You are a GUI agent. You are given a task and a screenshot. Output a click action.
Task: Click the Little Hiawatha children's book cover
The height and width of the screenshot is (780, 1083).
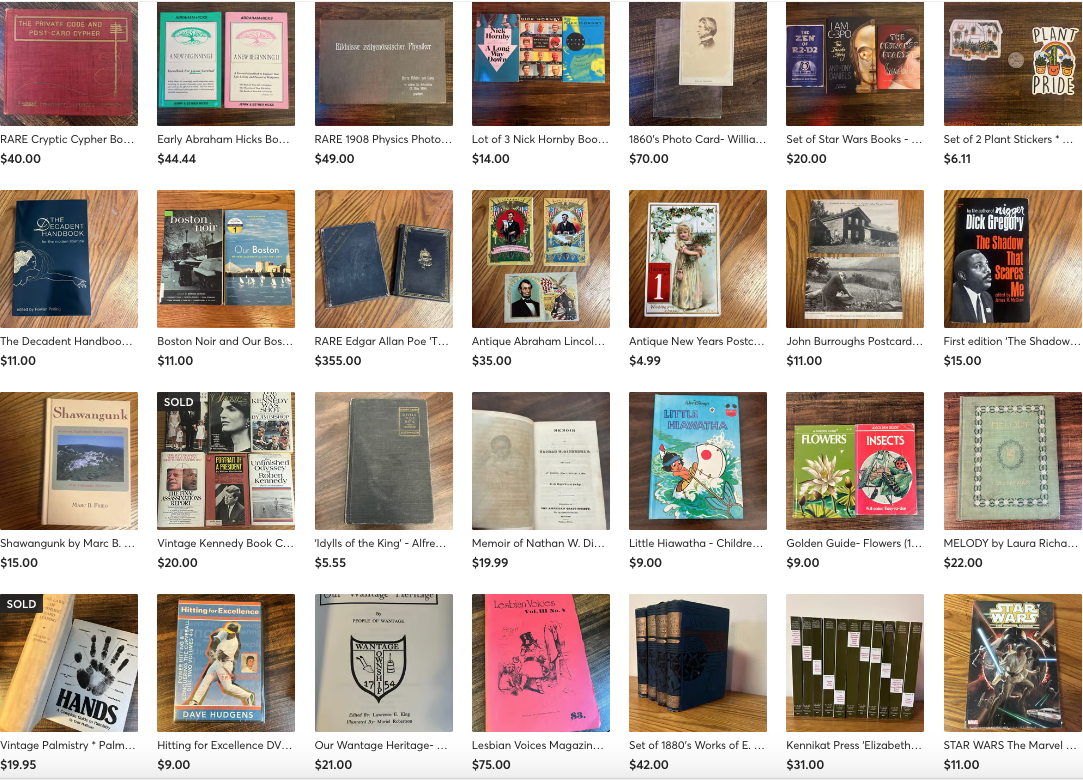pyautogui.click(x=698, y=461)
